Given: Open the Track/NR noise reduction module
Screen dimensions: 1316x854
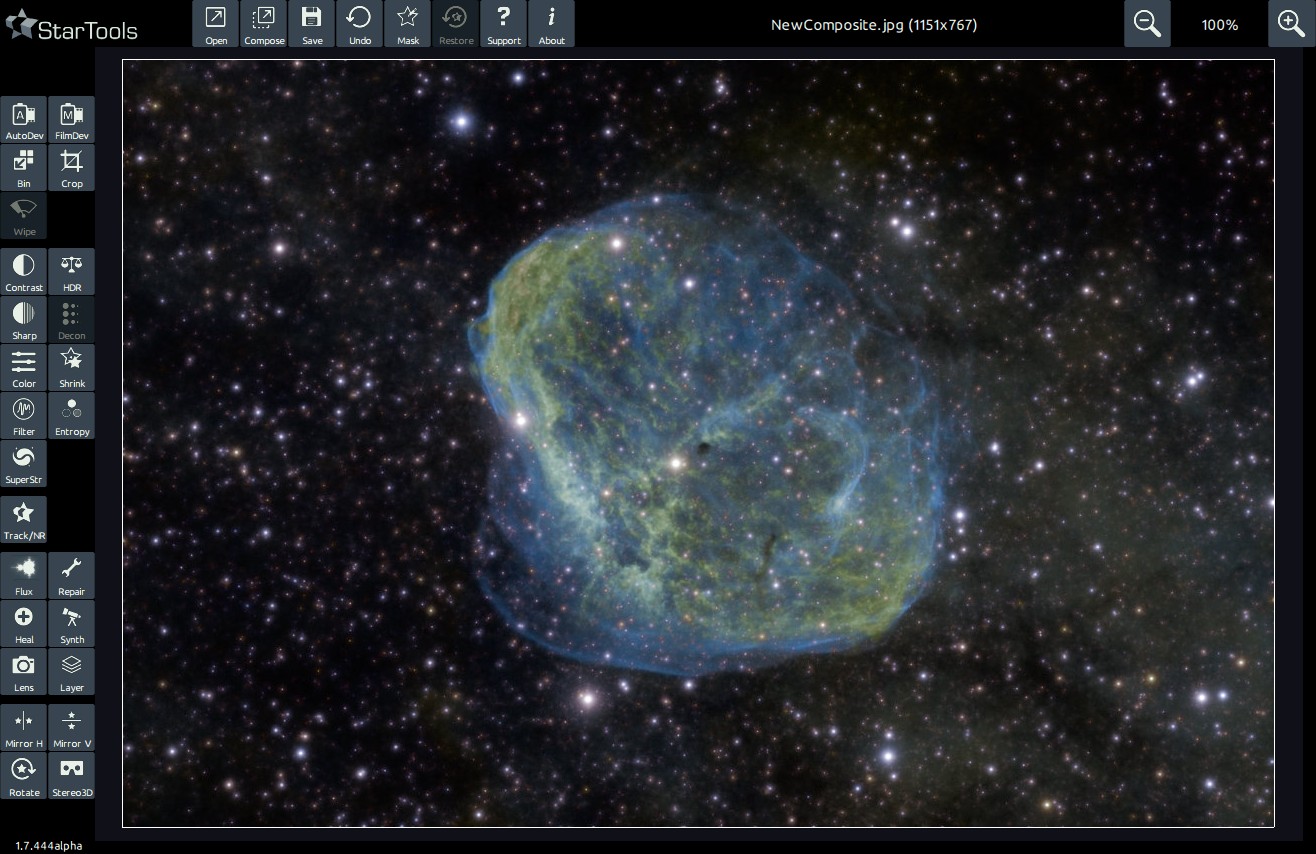Looking at the screenshot, I should [x=24, y=519].
